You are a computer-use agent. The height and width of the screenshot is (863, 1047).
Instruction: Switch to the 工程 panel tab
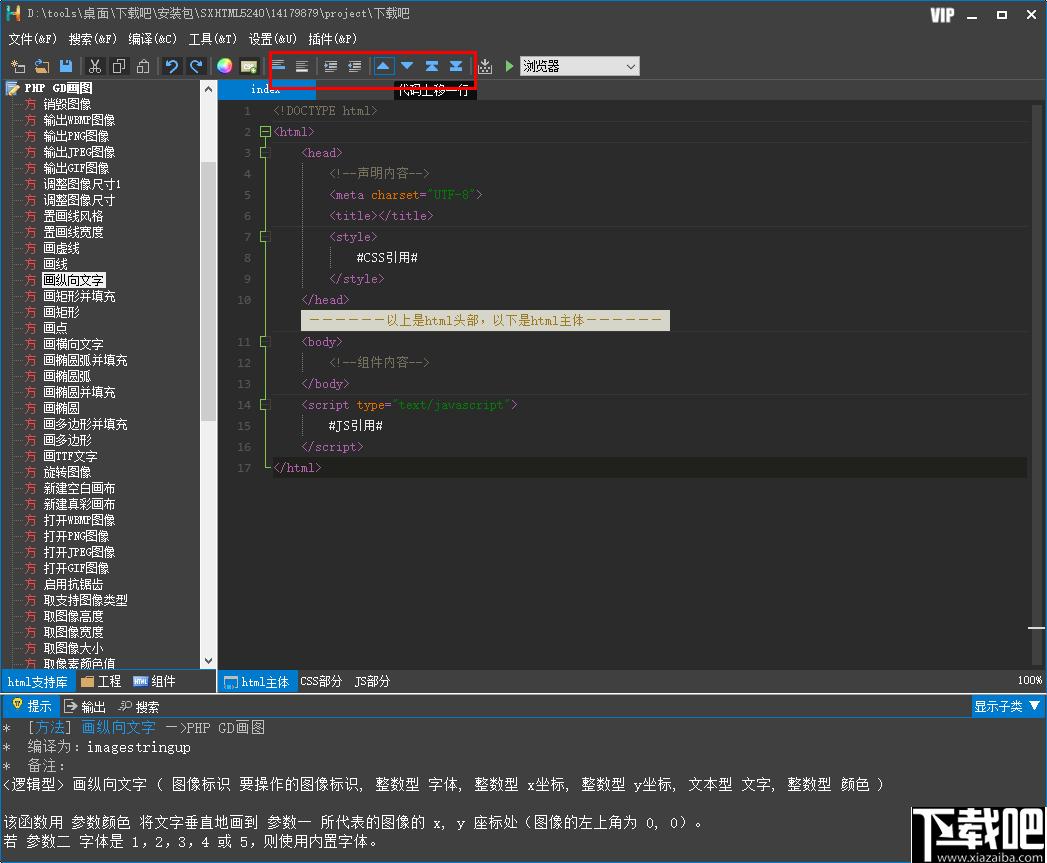(101, 681)
